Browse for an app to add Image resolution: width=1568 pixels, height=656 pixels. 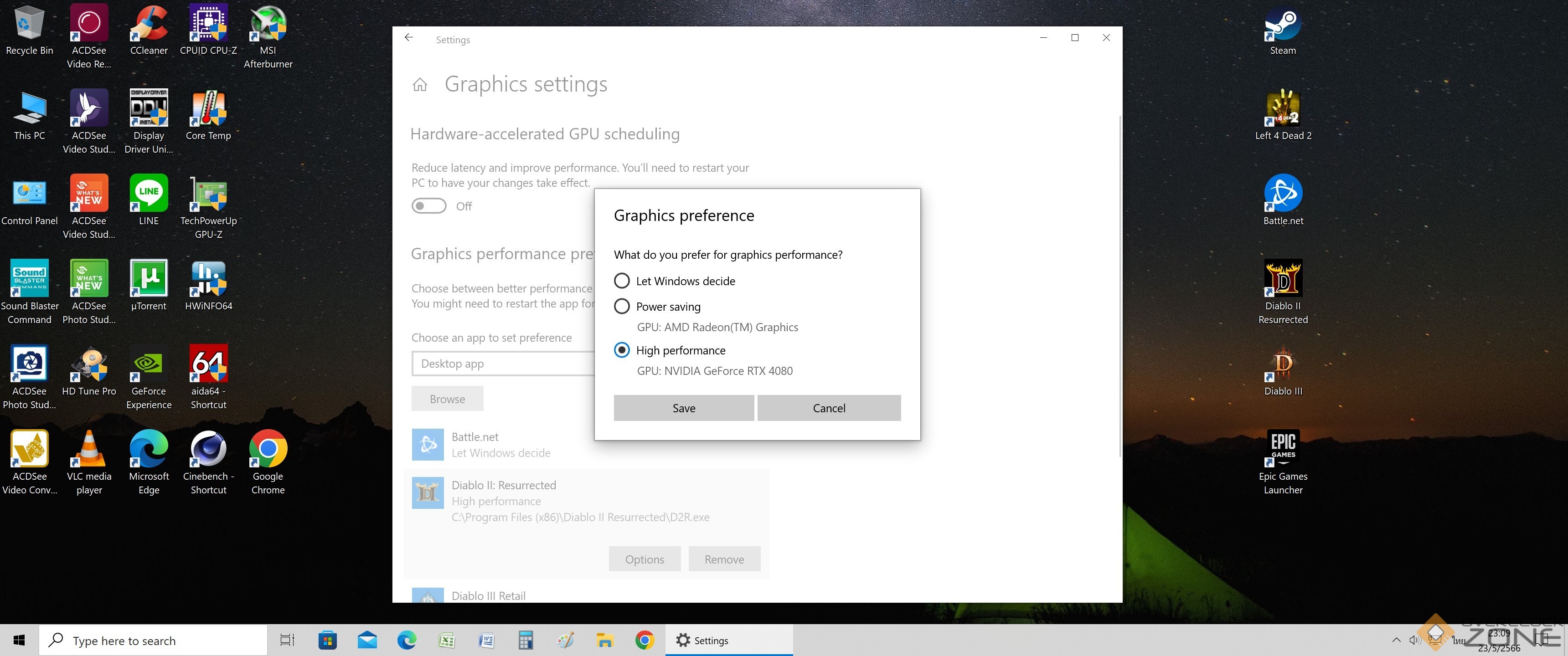(448, 399)
